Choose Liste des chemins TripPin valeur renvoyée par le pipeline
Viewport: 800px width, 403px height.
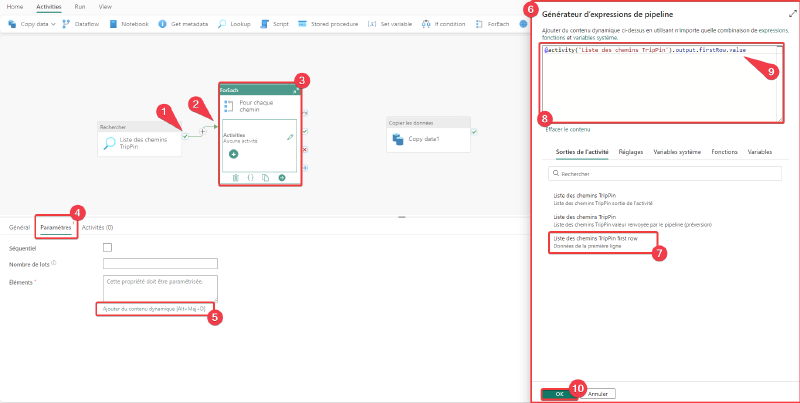(633, 220)
